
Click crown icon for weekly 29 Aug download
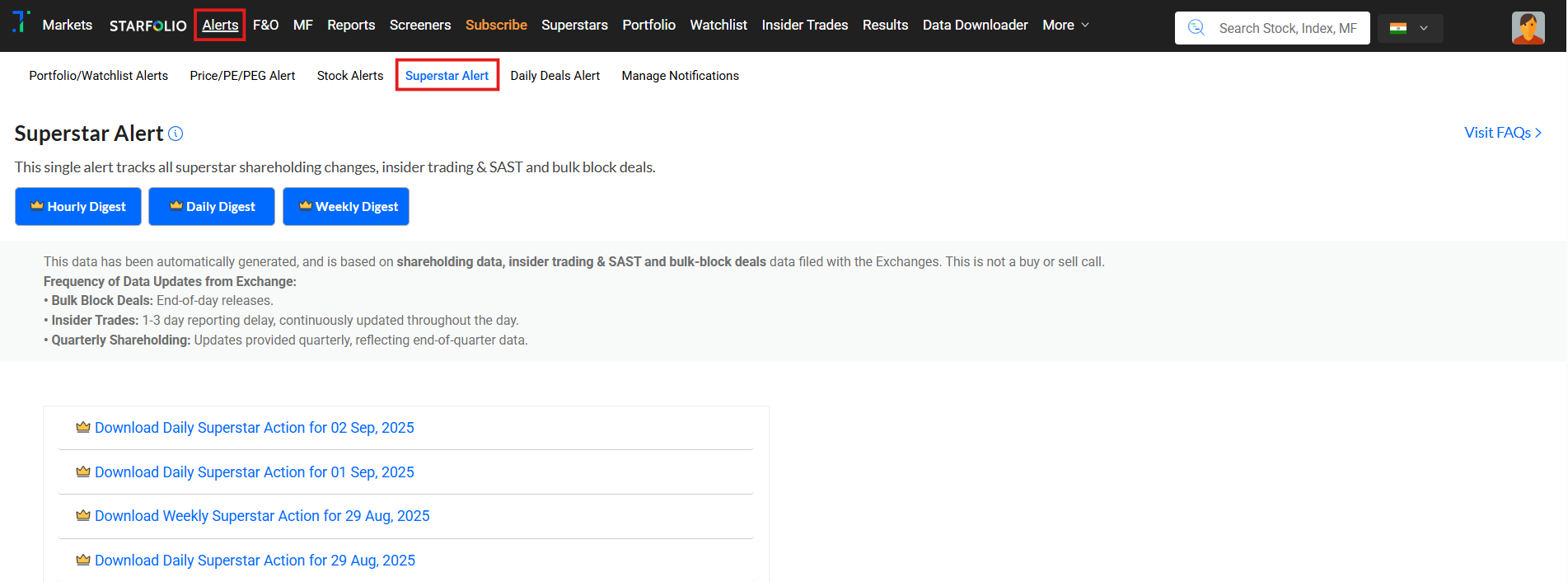coord(83,515)
